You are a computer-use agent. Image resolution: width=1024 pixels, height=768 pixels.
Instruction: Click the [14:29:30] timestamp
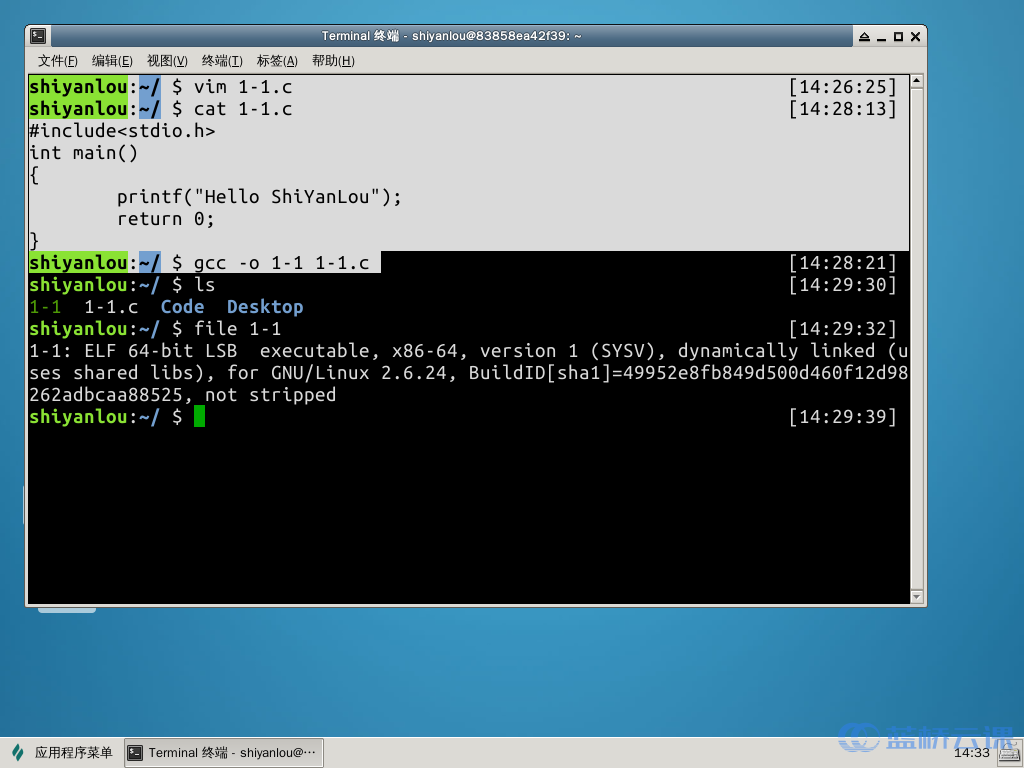pos(842,285)
